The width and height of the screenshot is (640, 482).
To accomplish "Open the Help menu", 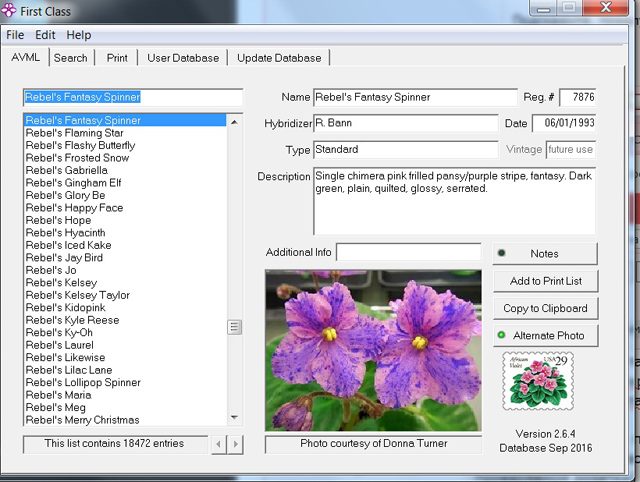I will tap(79, 35).
